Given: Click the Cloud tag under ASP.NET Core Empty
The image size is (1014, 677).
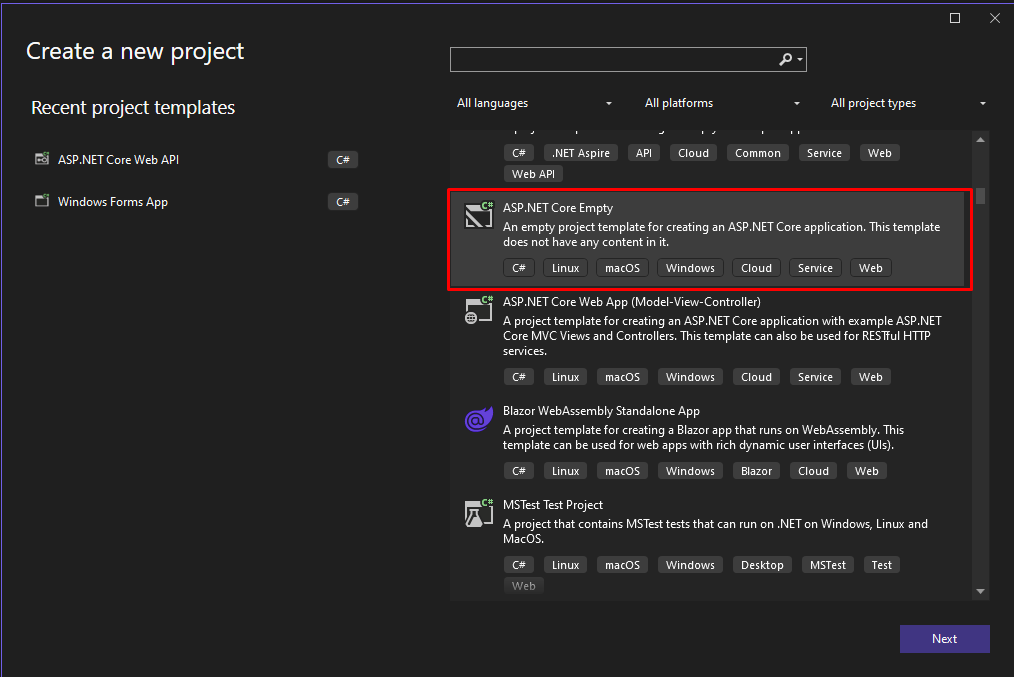Looking at the screenshot, I should coord(756,268).
